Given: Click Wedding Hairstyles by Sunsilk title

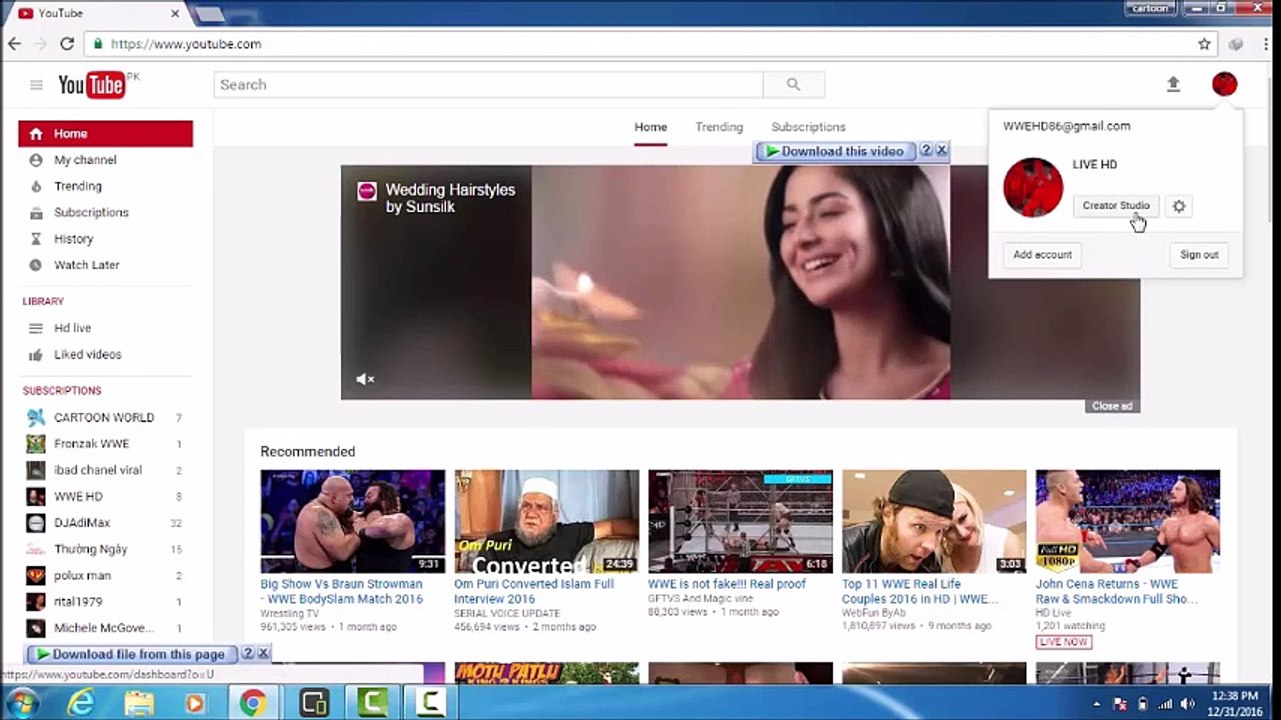Looking at the screenshot, I should pos(450,198).
